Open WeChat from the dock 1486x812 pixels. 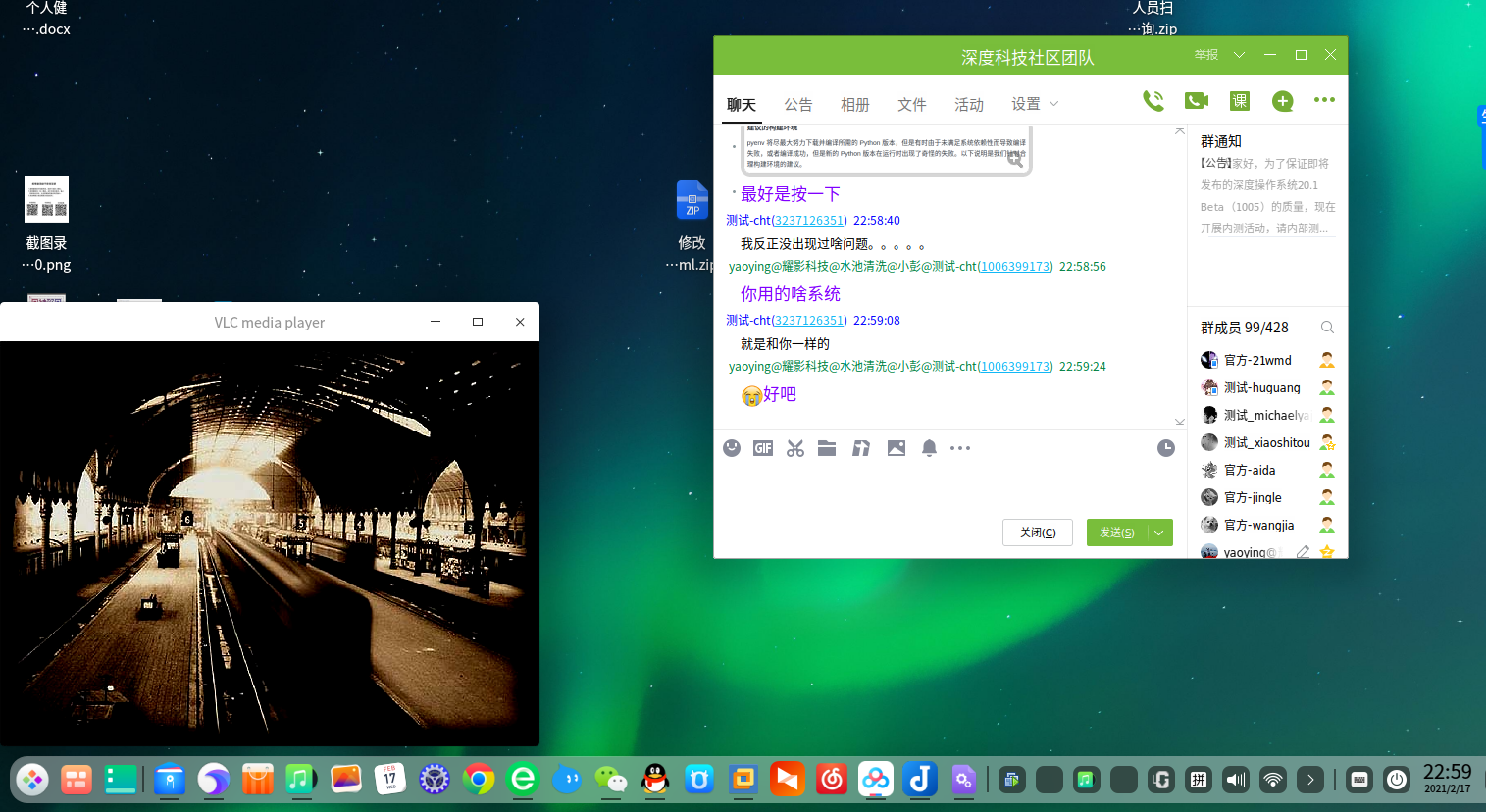[x=611, y=780]
